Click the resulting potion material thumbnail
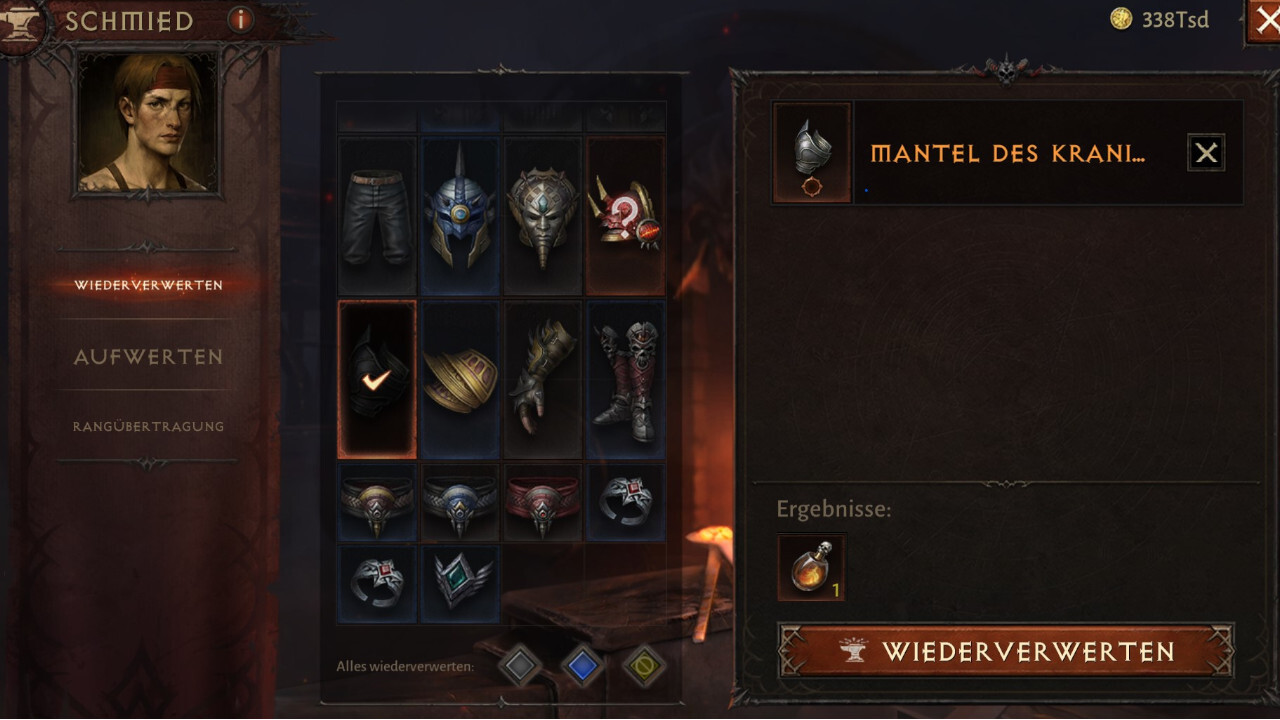 [811, 568]
